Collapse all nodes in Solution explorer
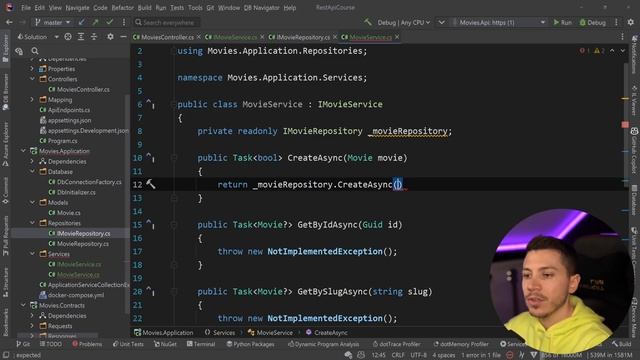The image size is (640, 360). click(94, 37)
